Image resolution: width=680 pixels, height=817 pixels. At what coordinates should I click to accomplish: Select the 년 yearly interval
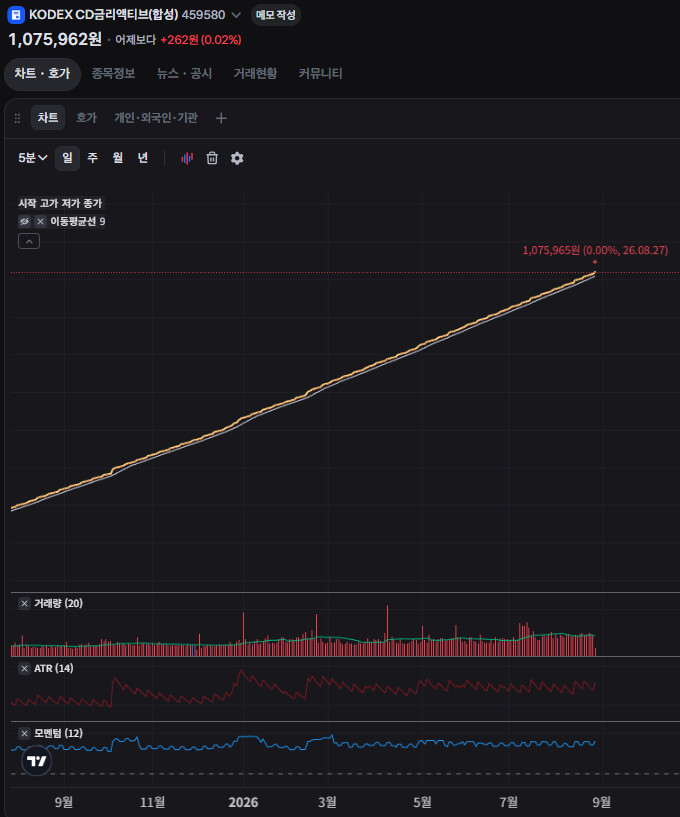(143, 158)
